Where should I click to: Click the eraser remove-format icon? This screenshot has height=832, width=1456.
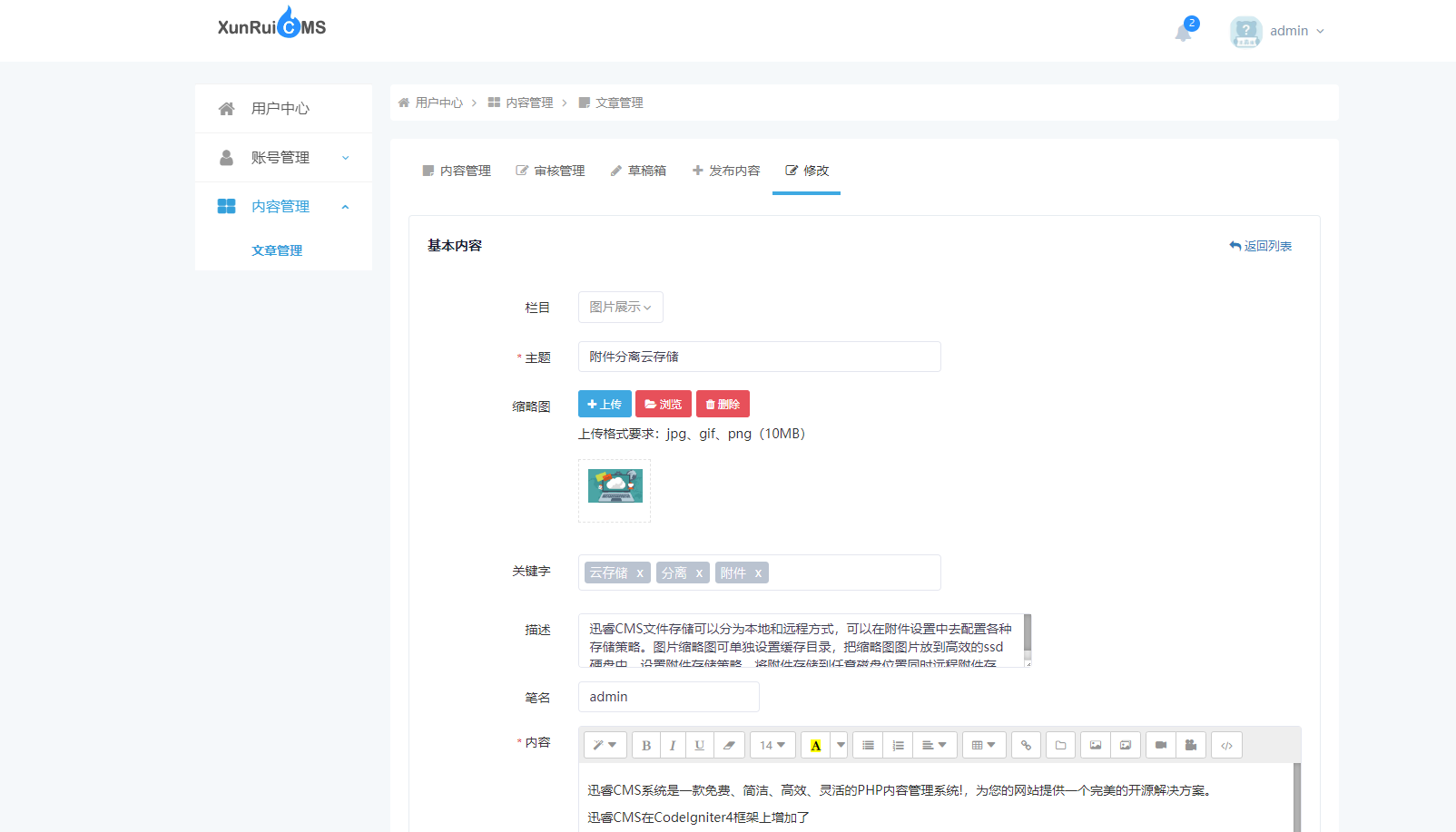[729, 745]
